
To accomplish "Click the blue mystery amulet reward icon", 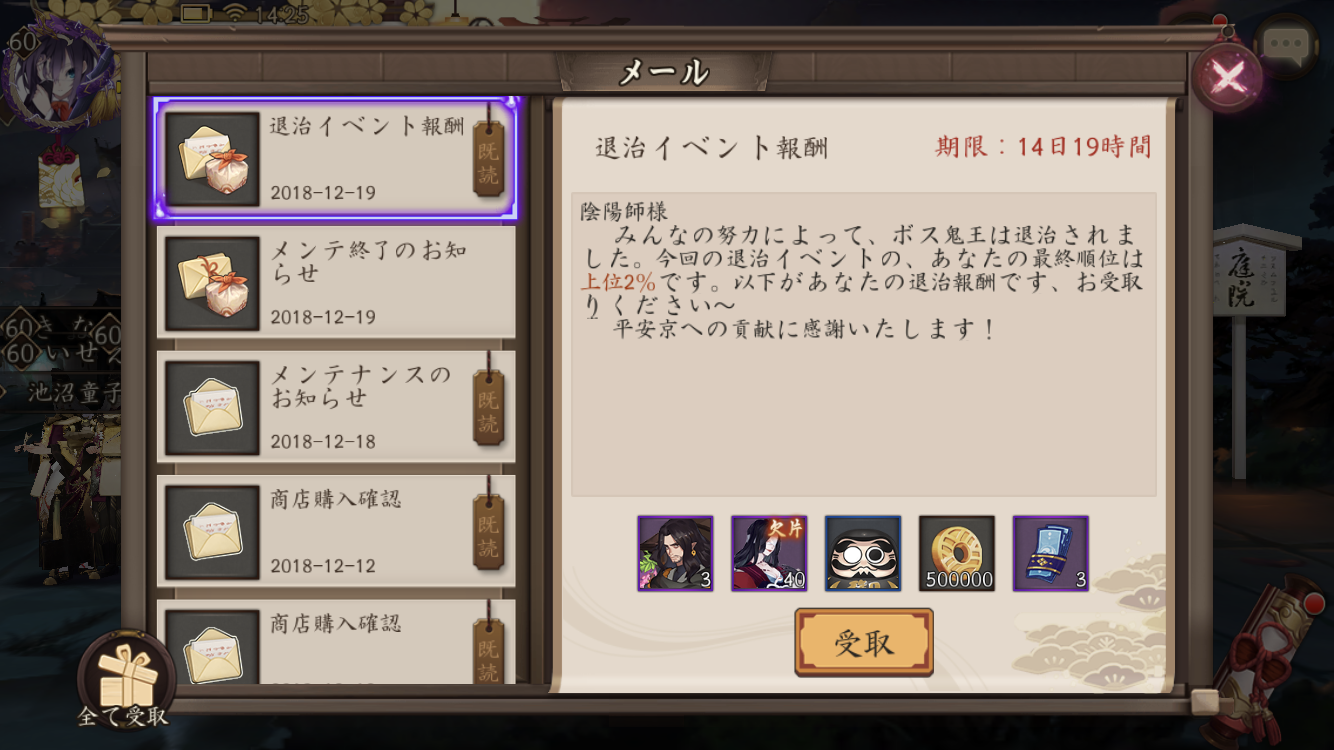I will [1051, 553].
